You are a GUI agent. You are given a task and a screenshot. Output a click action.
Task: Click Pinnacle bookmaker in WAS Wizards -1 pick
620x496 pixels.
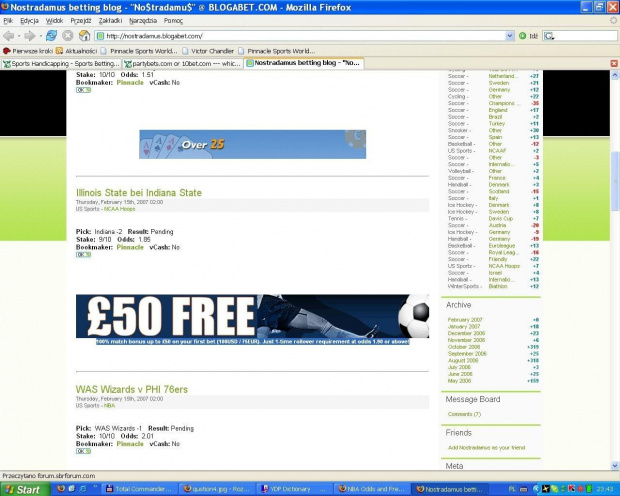[x=130, y=444]
